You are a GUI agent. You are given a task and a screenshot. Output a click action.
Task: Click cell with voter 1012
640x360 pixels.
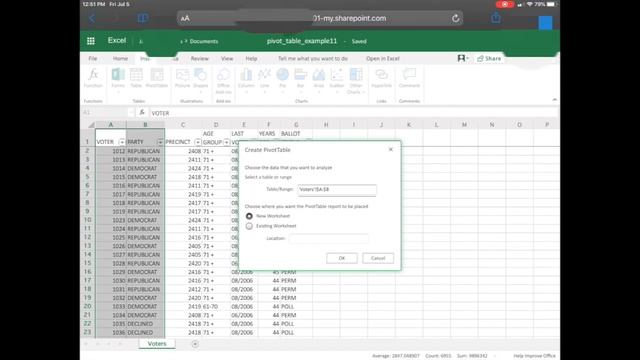pos(111,151)
